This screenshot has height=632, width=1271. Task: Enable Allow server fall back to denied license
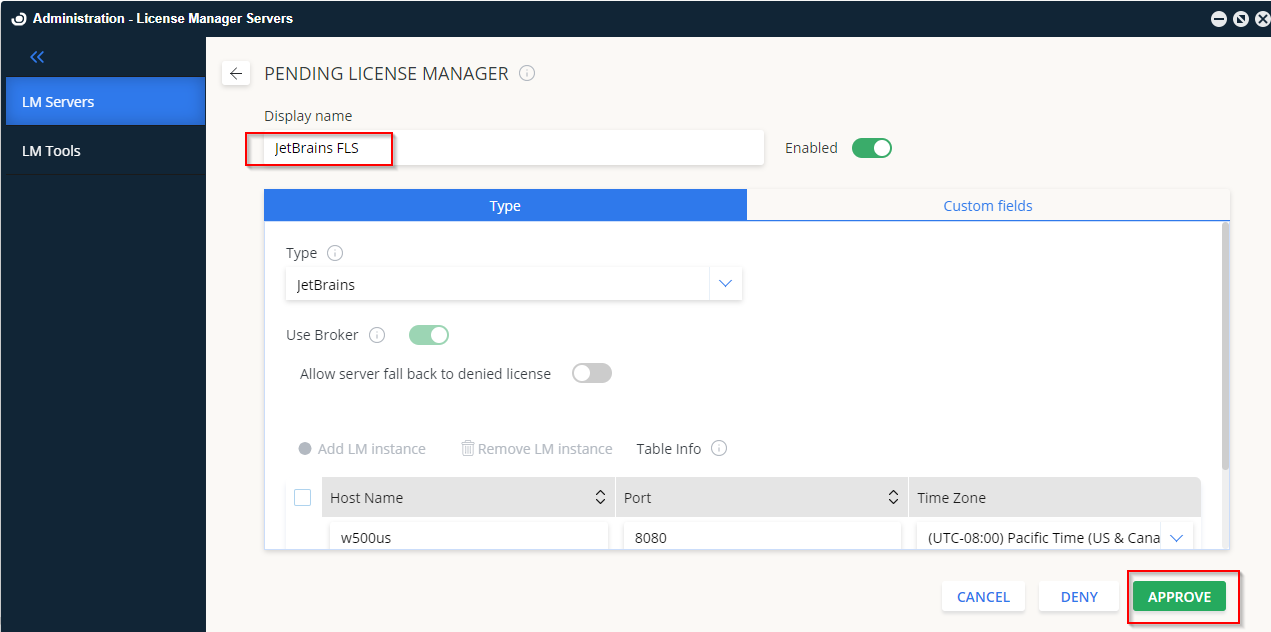591,372
